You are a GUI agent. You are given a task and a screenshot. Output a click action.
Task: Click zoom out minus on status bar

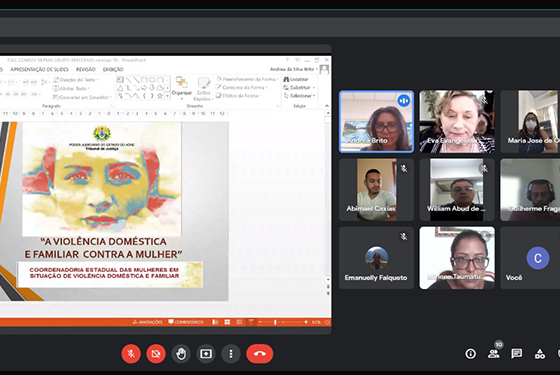[260, 322]
